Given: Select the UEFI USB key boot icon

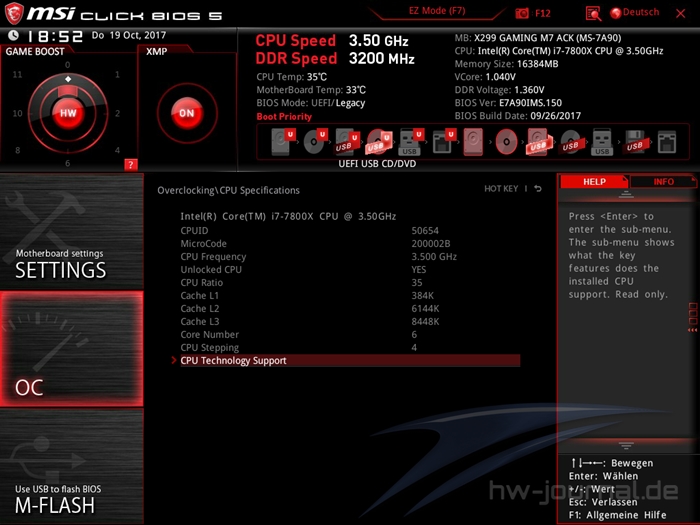Looking at the screenshot, I should tap(411, 142).
